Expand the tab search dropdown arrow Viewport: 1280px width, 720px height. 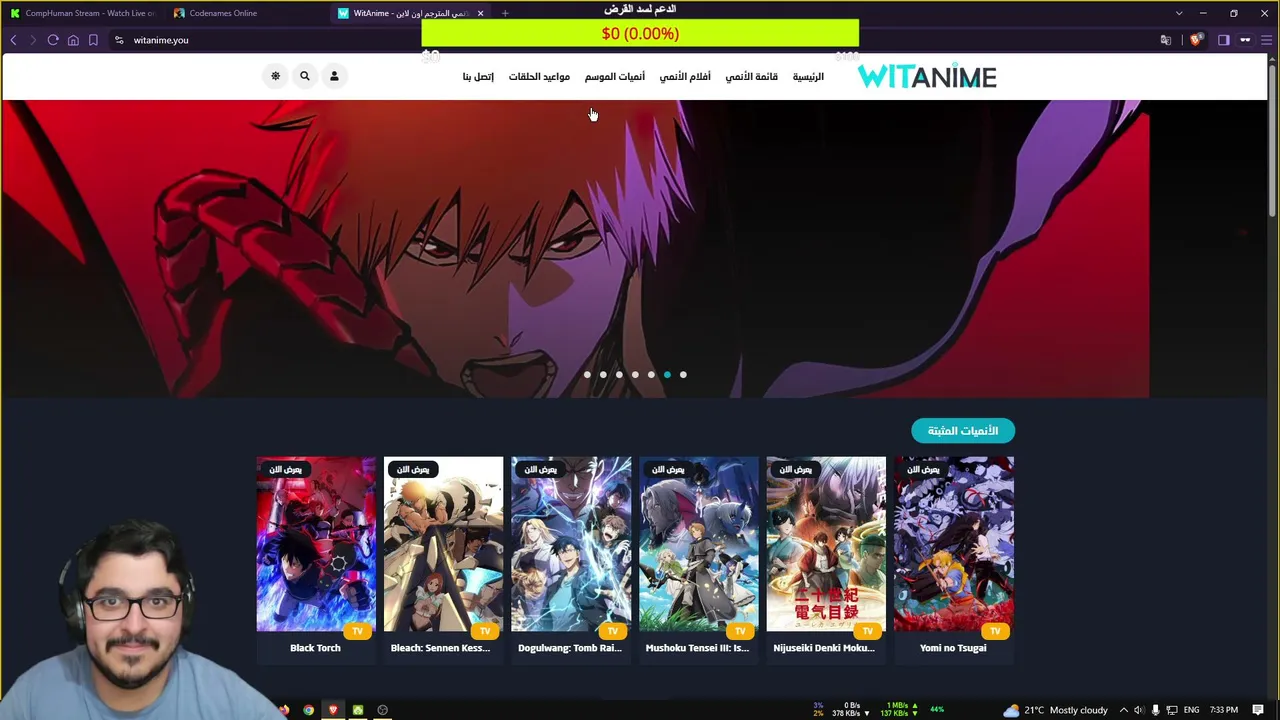[x=1179, y=13]
